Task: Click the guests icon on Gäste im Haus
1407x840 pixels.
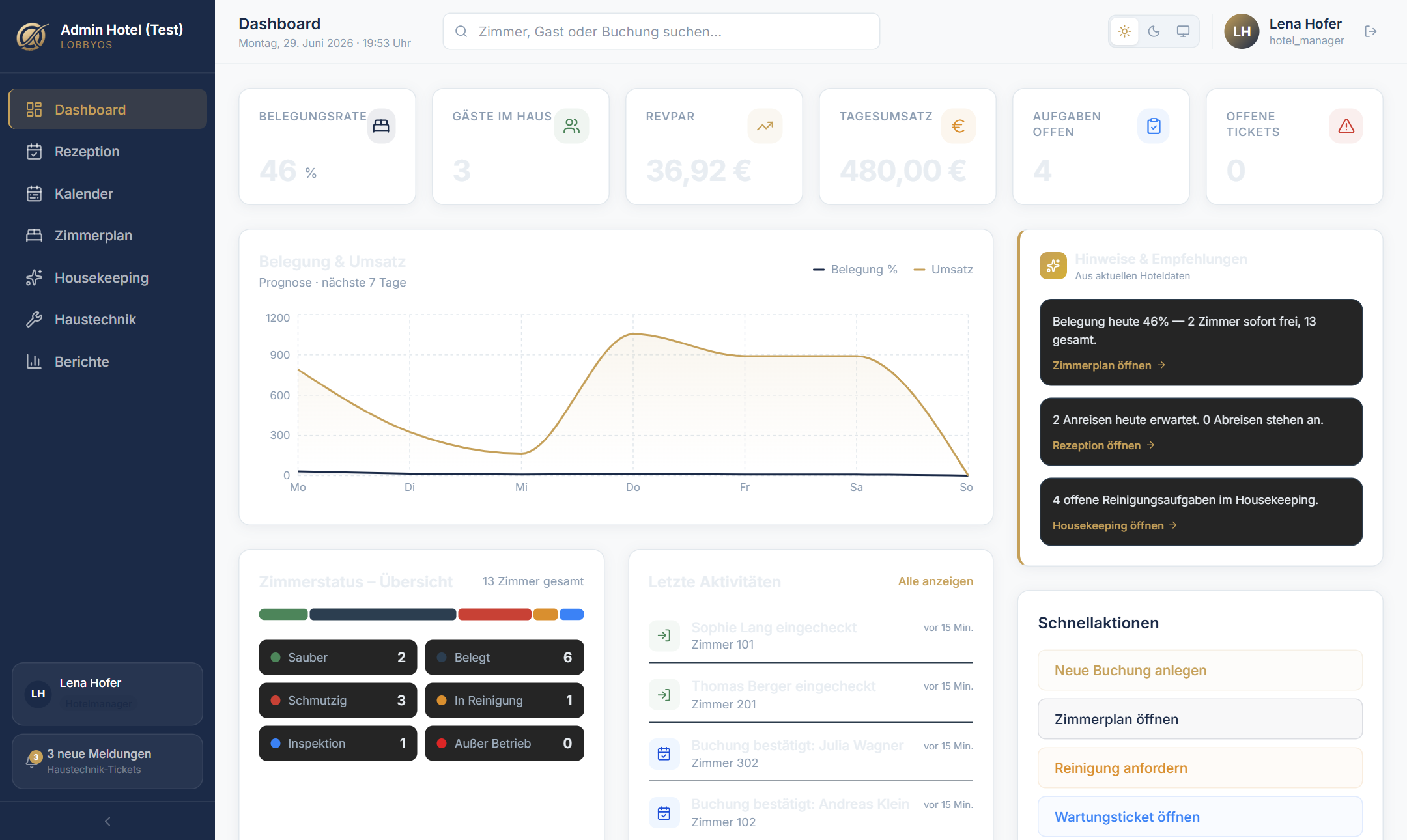Action: pos(571,126)
